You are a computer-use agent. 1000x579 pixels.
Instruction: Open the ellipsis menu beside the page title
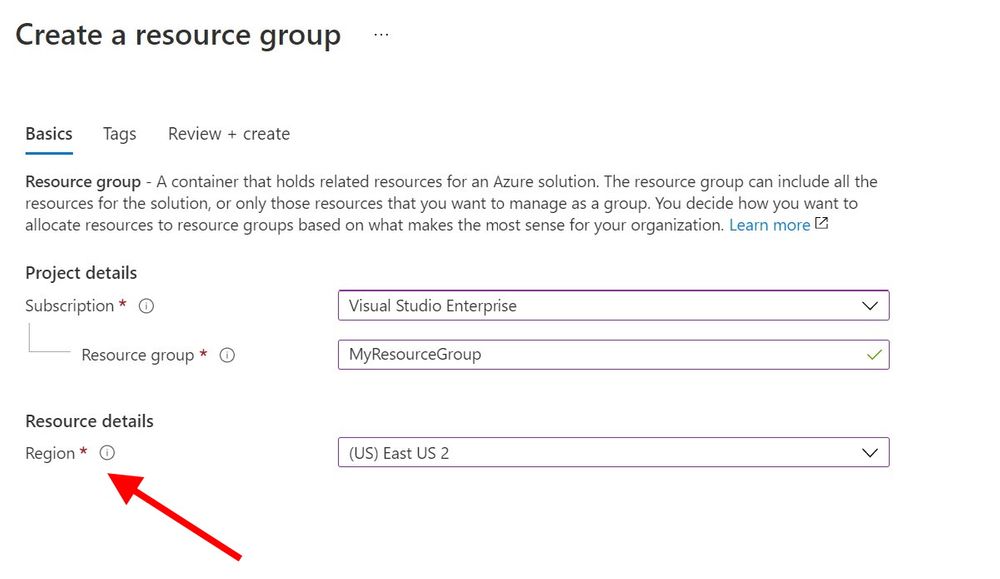381,32
